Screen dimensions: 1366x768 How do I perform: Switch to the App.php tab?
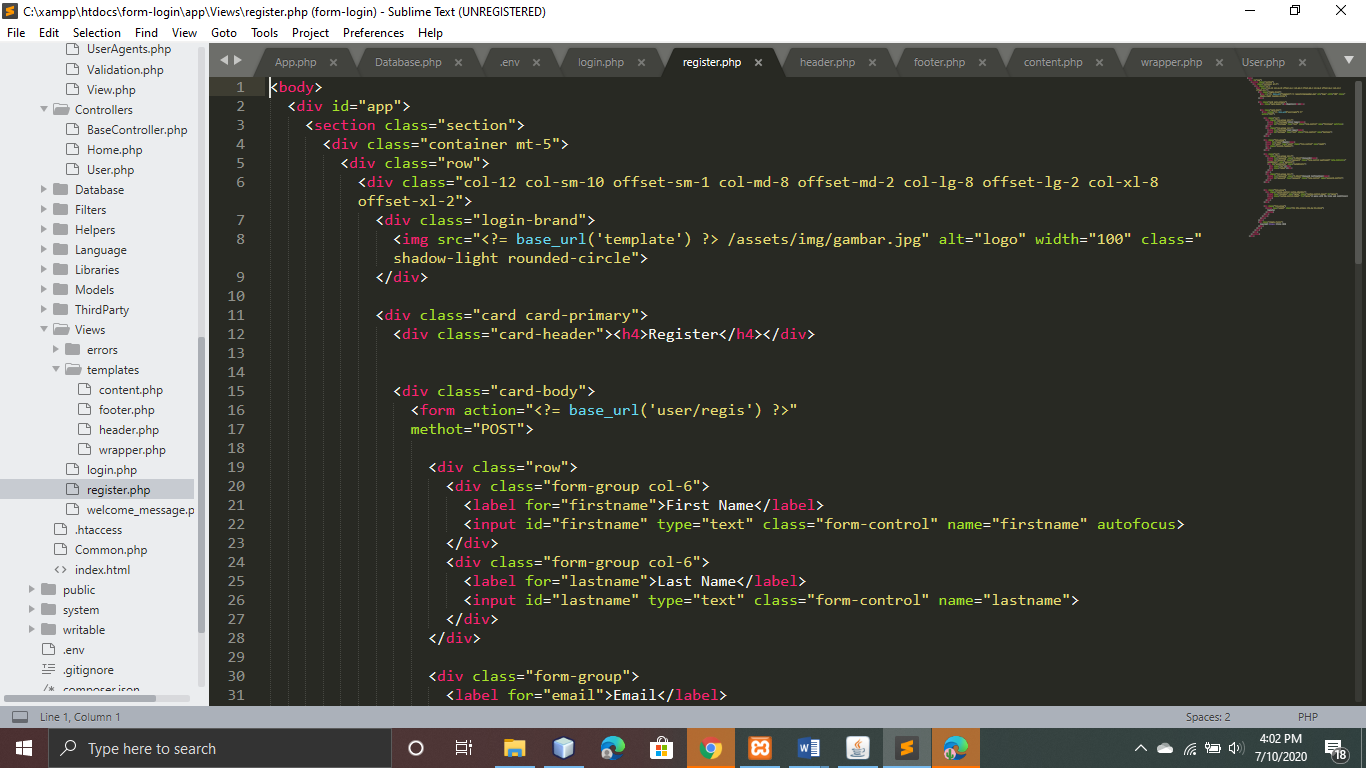(296, 62)
